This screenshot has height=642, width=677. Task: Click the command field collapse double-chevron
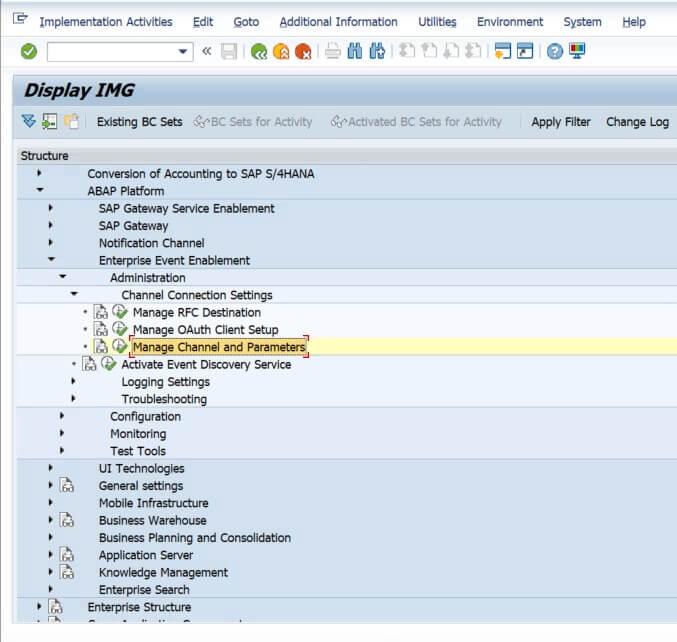207,51
